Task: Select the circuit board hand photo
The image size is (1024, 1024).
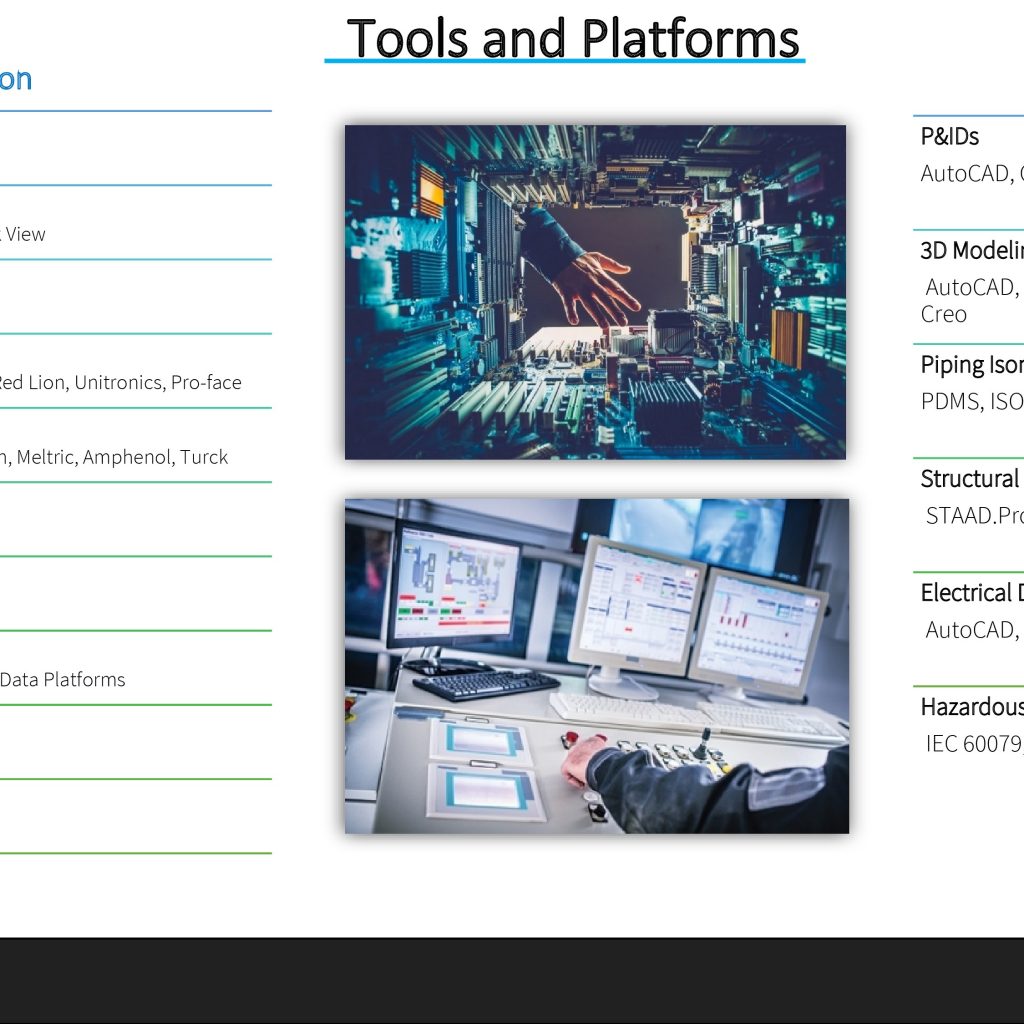Action: point(595,292)
